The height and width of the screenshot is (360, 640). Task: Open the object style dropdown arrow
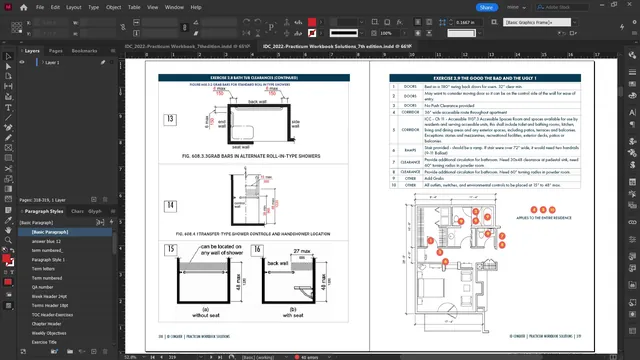[x=575, y=22]
